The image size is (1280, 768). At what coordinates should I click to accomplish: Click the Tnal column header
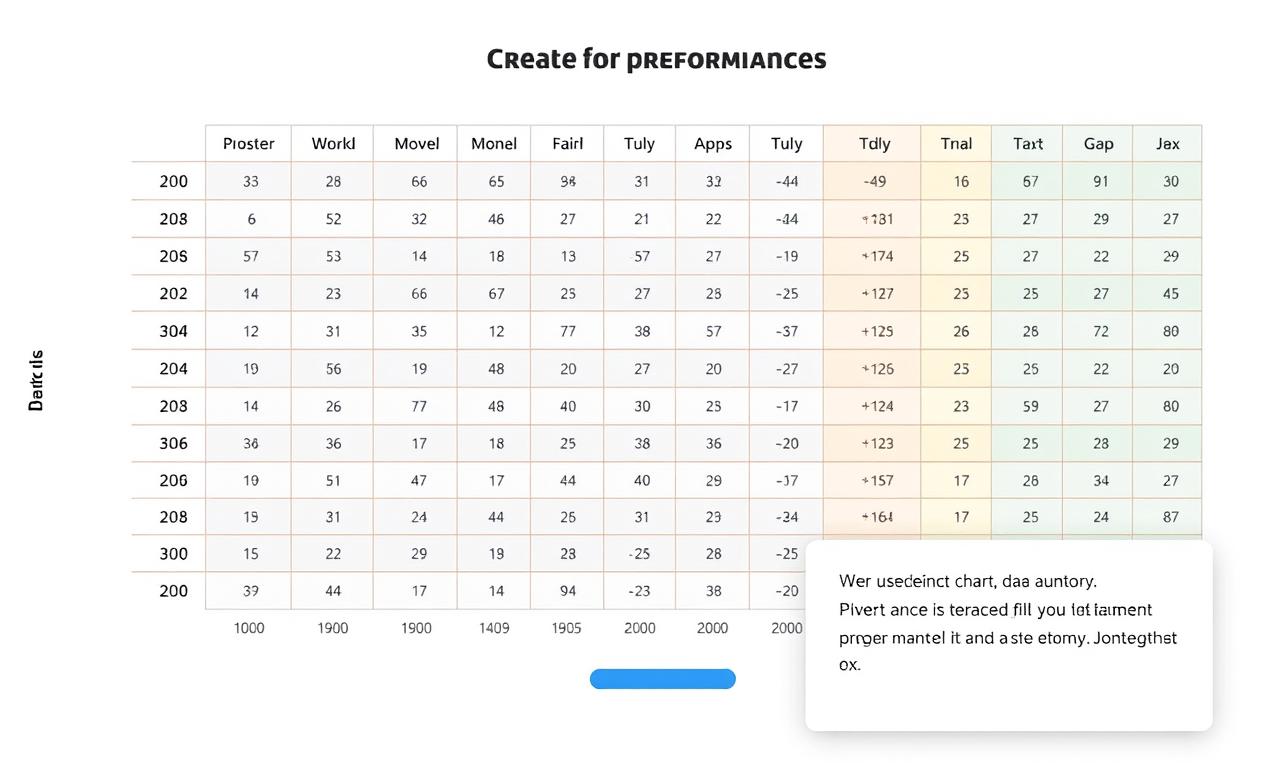956,144
